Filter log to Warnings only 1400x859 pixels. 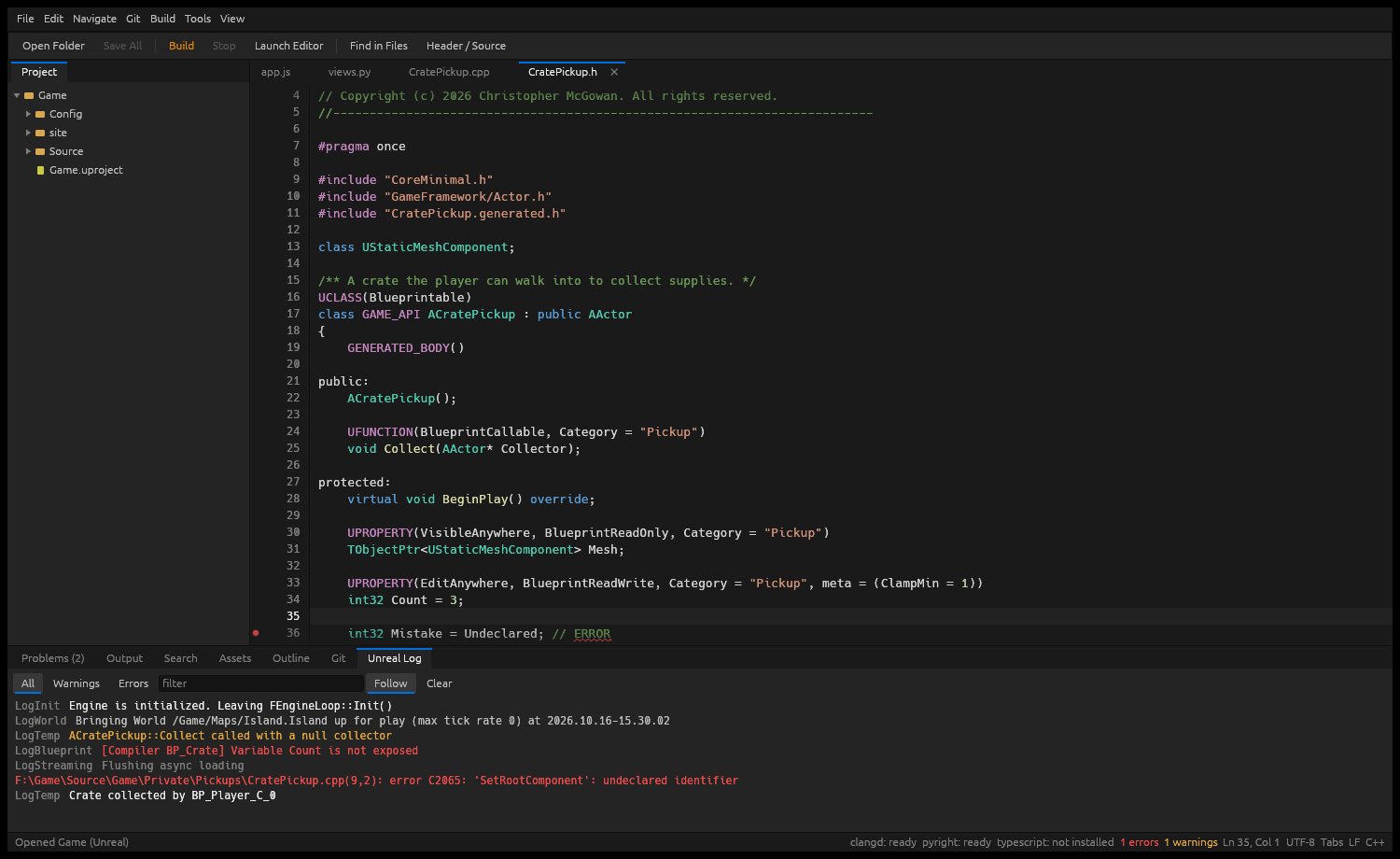point(76,683)
